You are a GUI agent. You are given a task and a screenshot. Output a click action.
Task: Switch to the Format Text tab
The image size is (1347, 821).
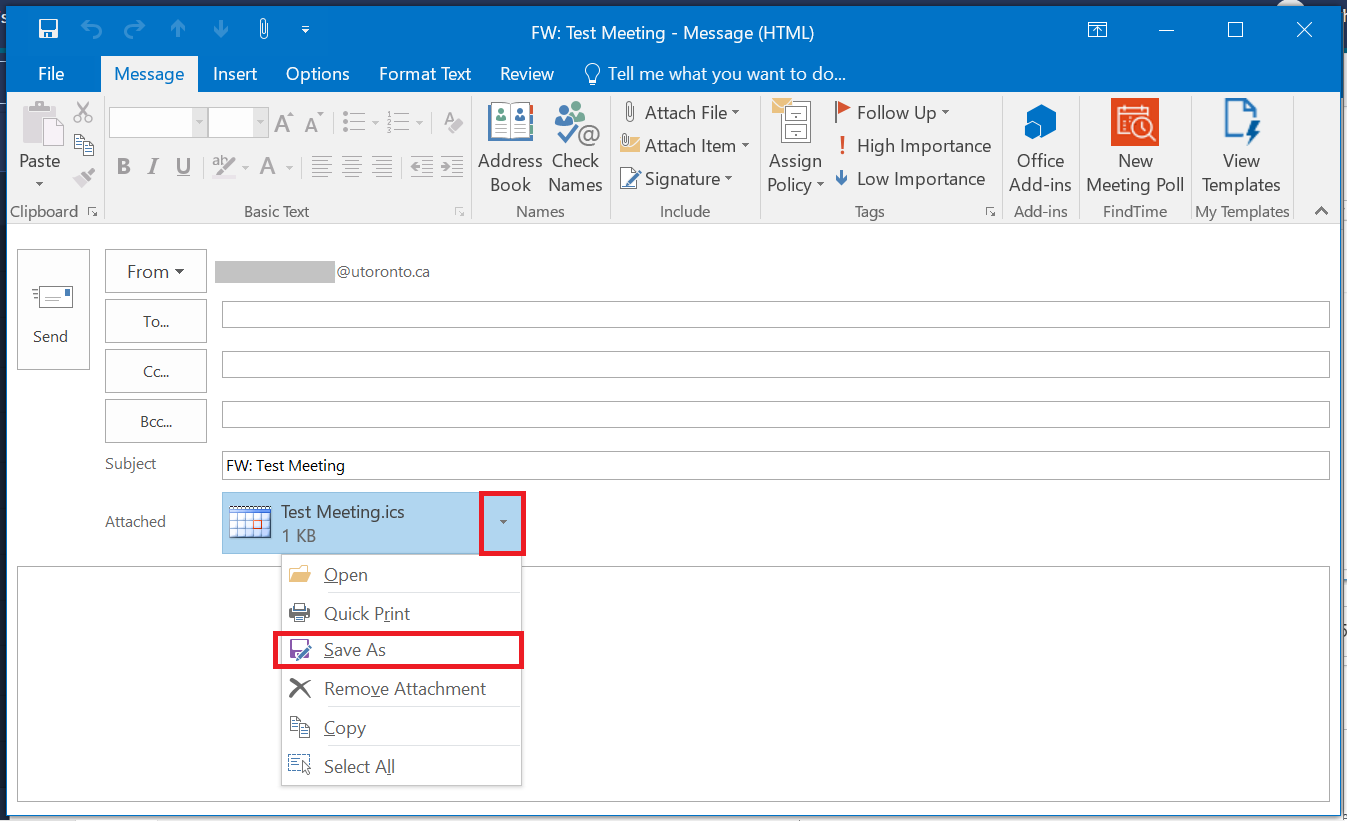point(425,74)
